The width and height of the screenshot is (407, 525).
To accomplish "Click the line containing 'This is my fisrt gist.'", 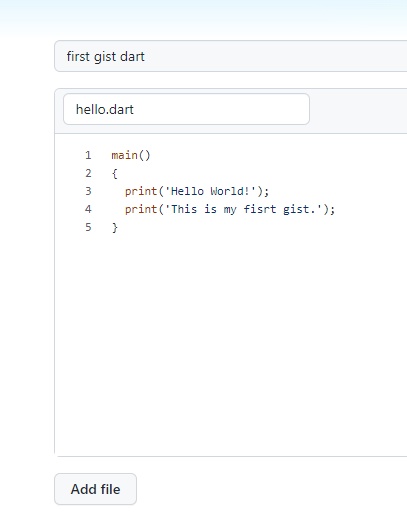I will tap(230, 209).
